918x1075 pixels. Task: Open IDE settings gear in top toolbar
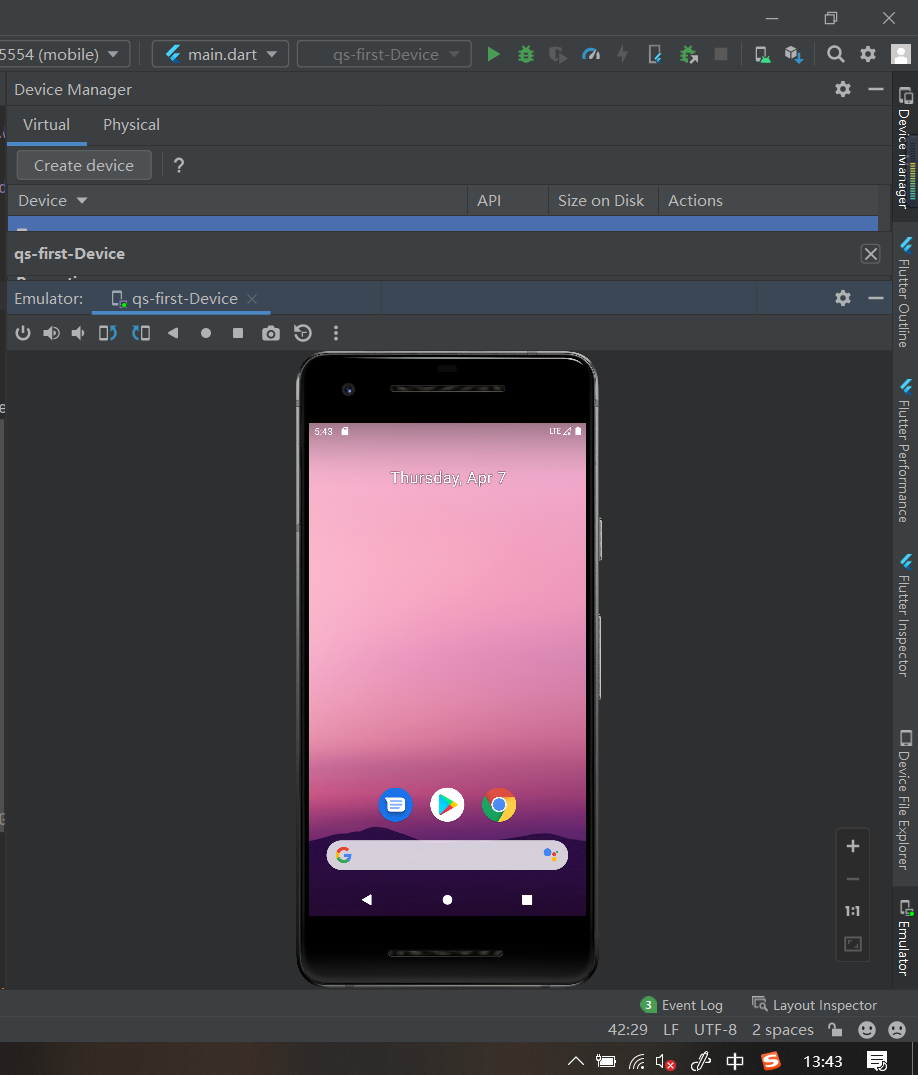coord(868,54)
